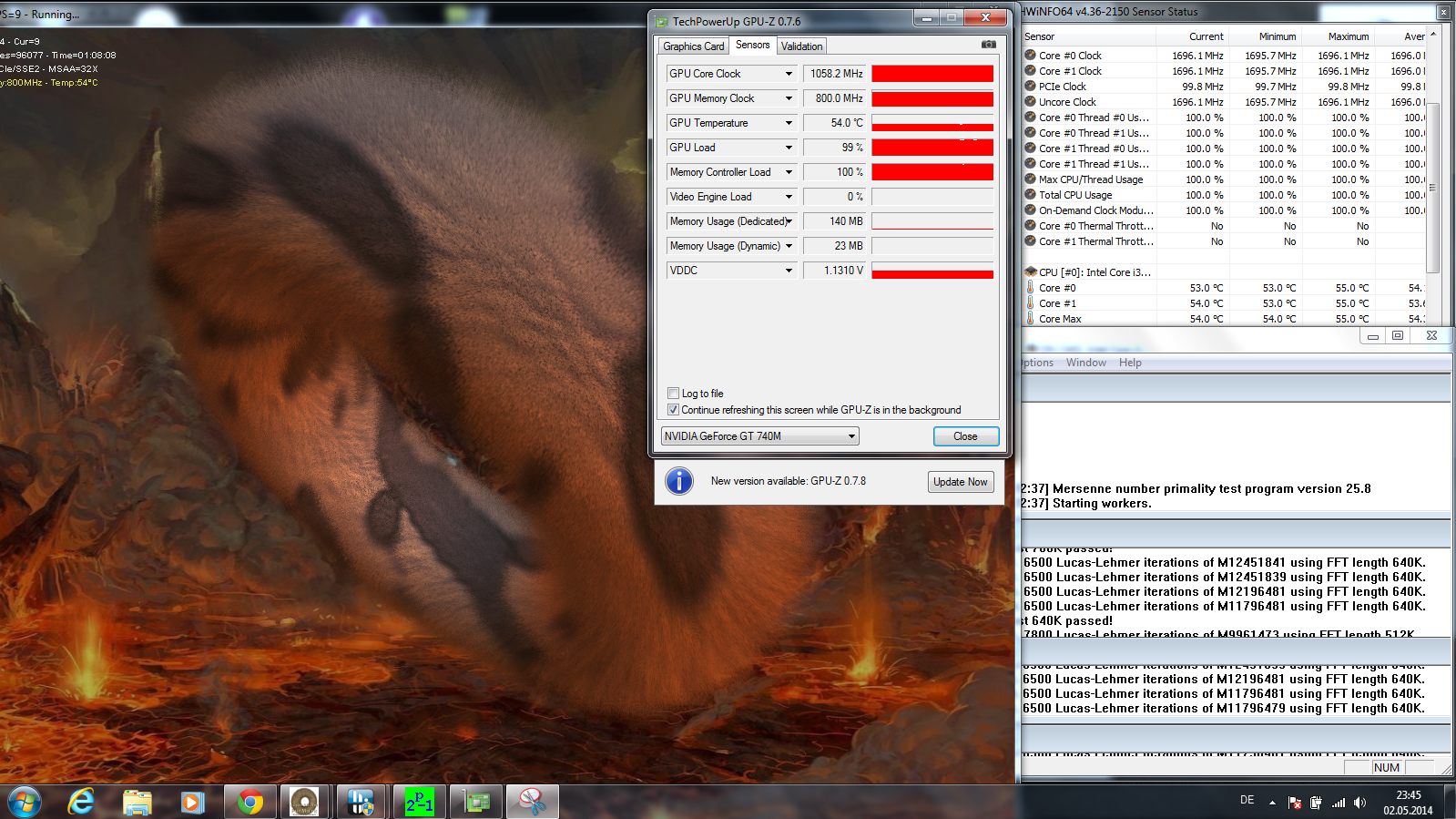Open the Window menu in Prime95
The width and height of the screenshot is (1456, 819).
pyautogui.click(x=1086, y=363)
